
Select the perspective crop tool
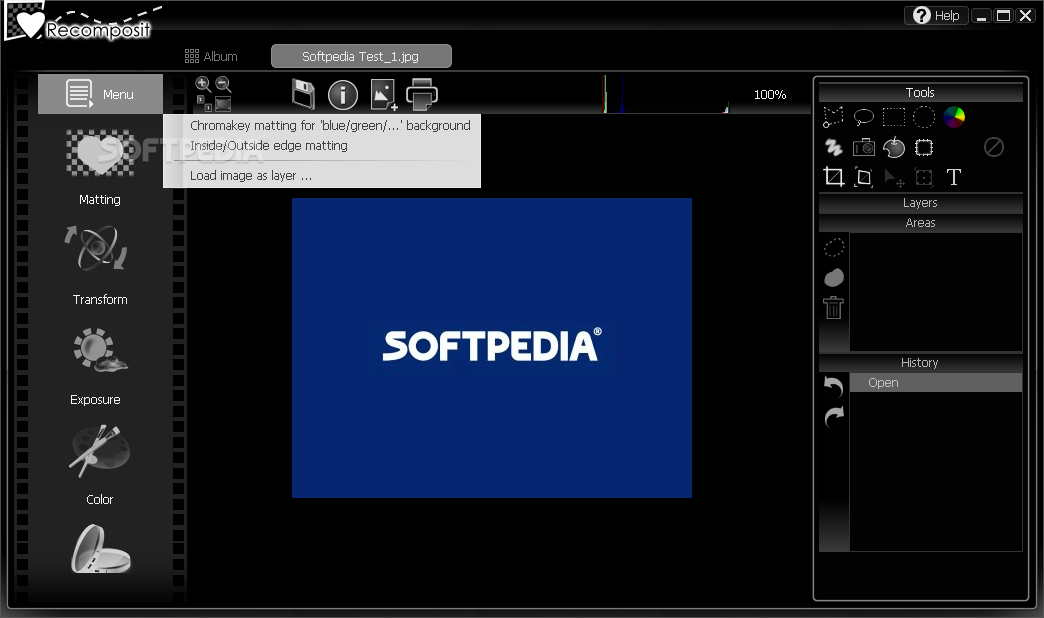pos(864,177)
